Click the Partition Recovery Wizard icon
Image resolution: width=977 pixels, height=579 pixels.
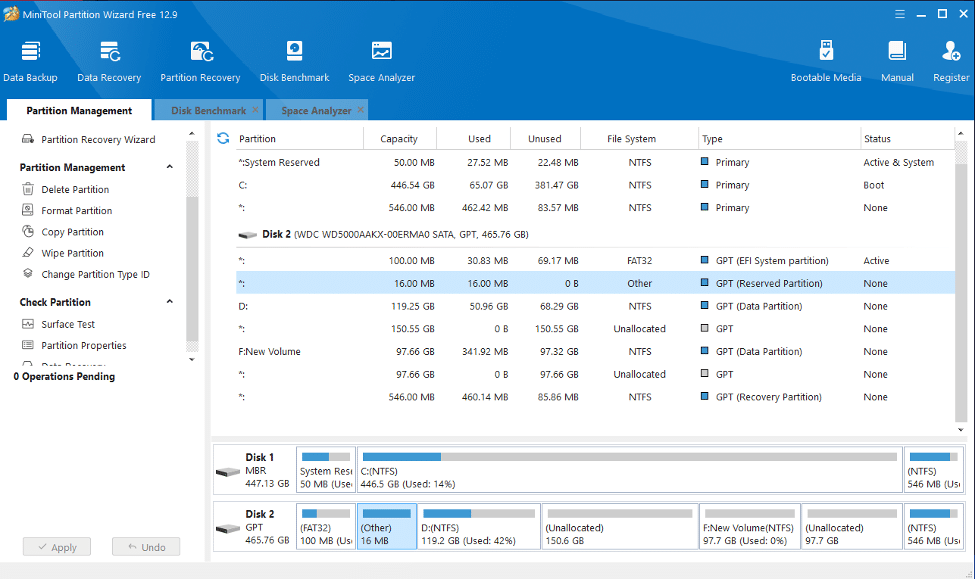tap(28, 139)
